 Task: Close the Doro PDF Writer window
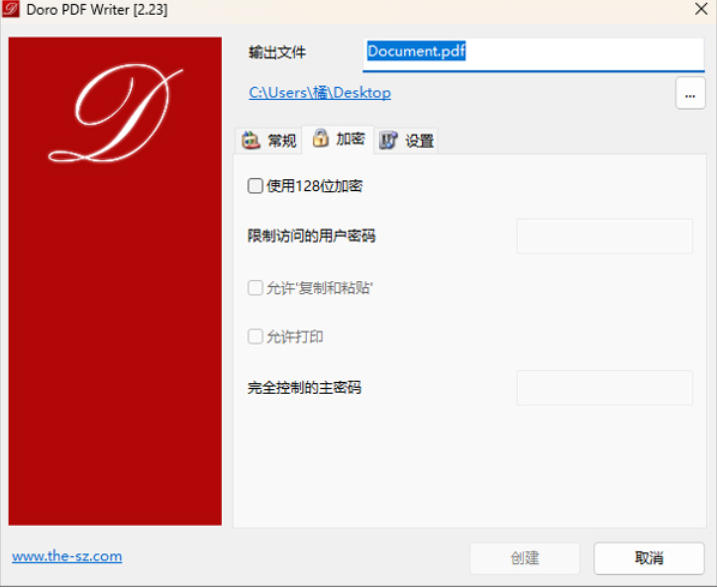[x=701, y=9]
